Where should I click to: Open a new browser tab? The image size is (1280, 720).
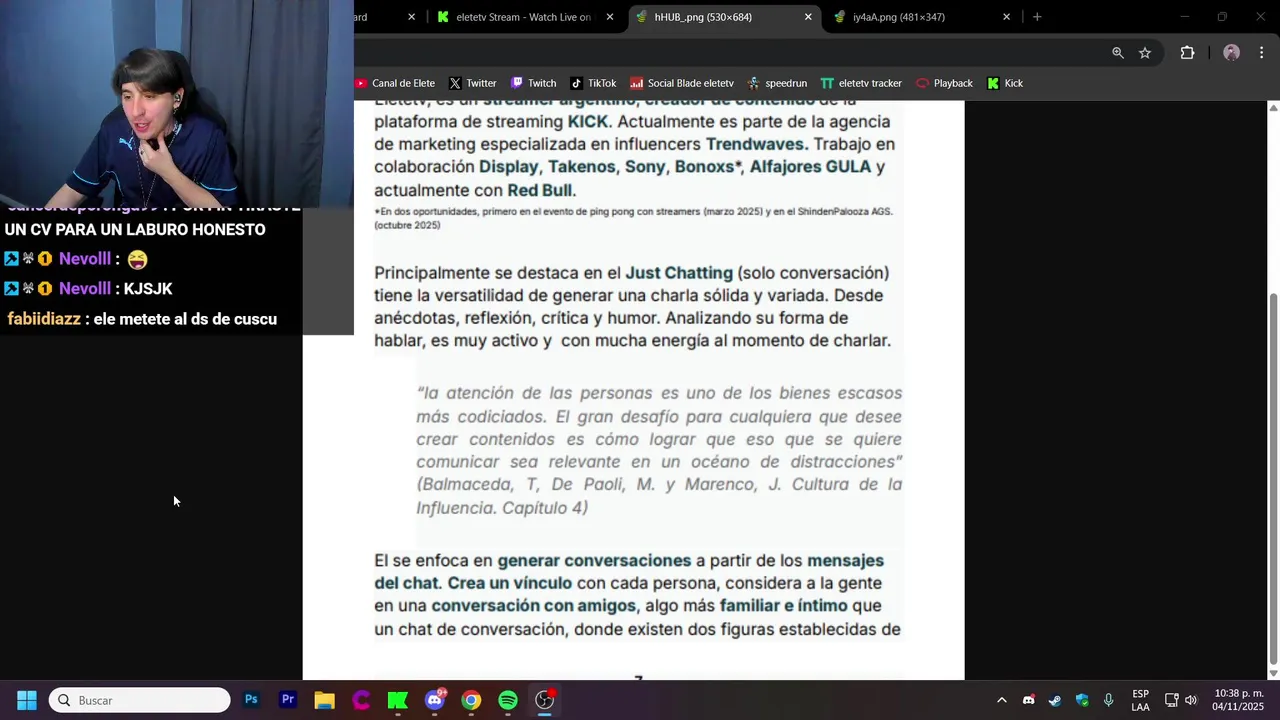click(1037, 17)
